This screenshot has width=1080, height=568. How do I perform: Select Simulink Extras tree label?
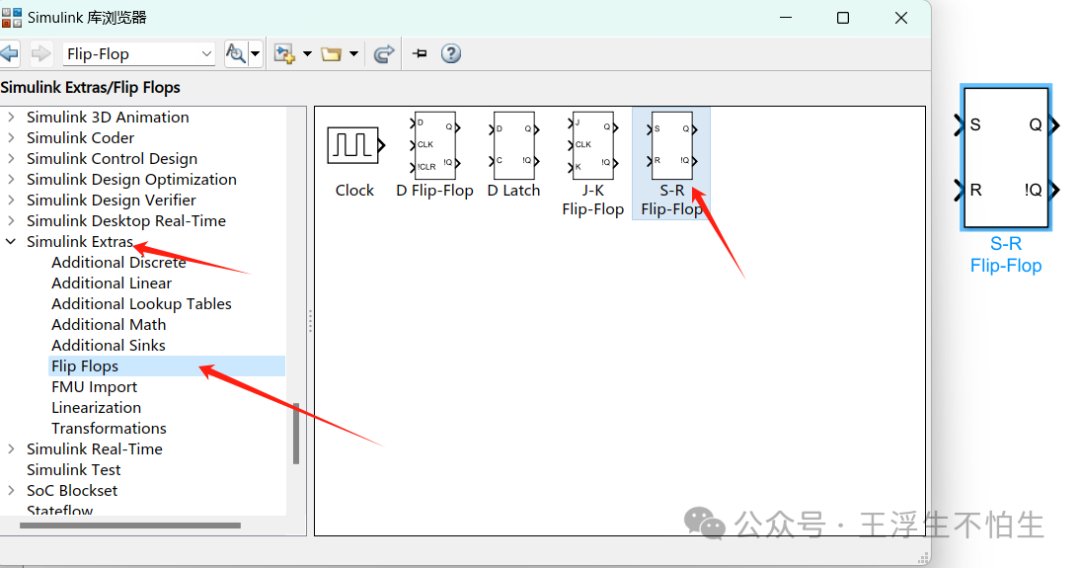coord(80,242)
